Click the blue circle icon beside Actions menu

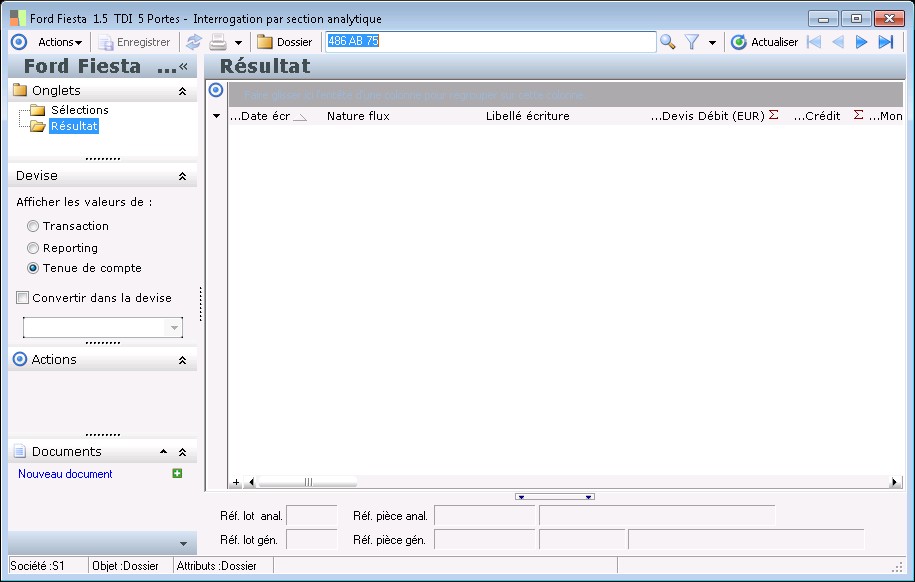19,42
